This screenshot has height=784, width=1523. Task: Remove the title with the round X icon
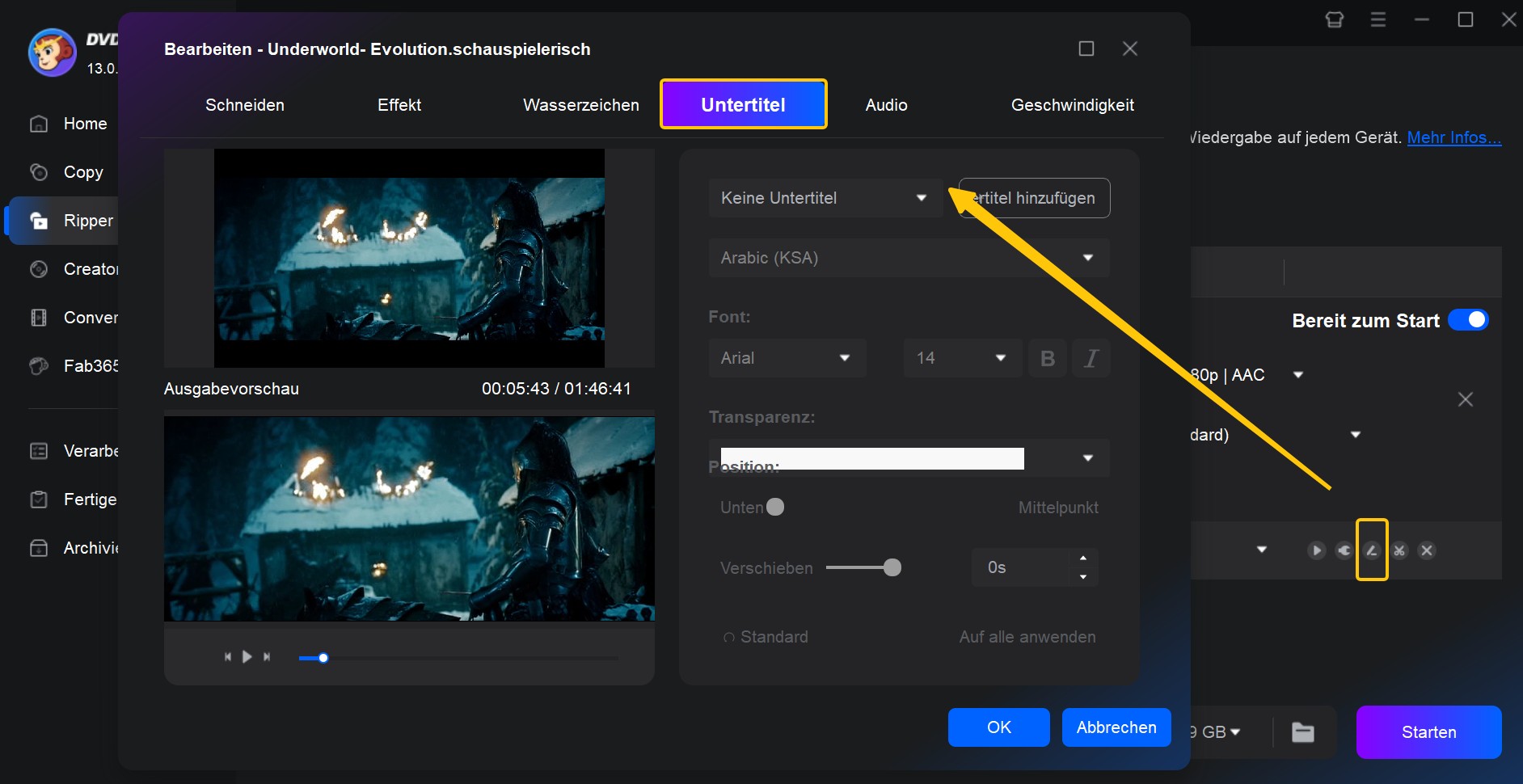pos(1427,550)
